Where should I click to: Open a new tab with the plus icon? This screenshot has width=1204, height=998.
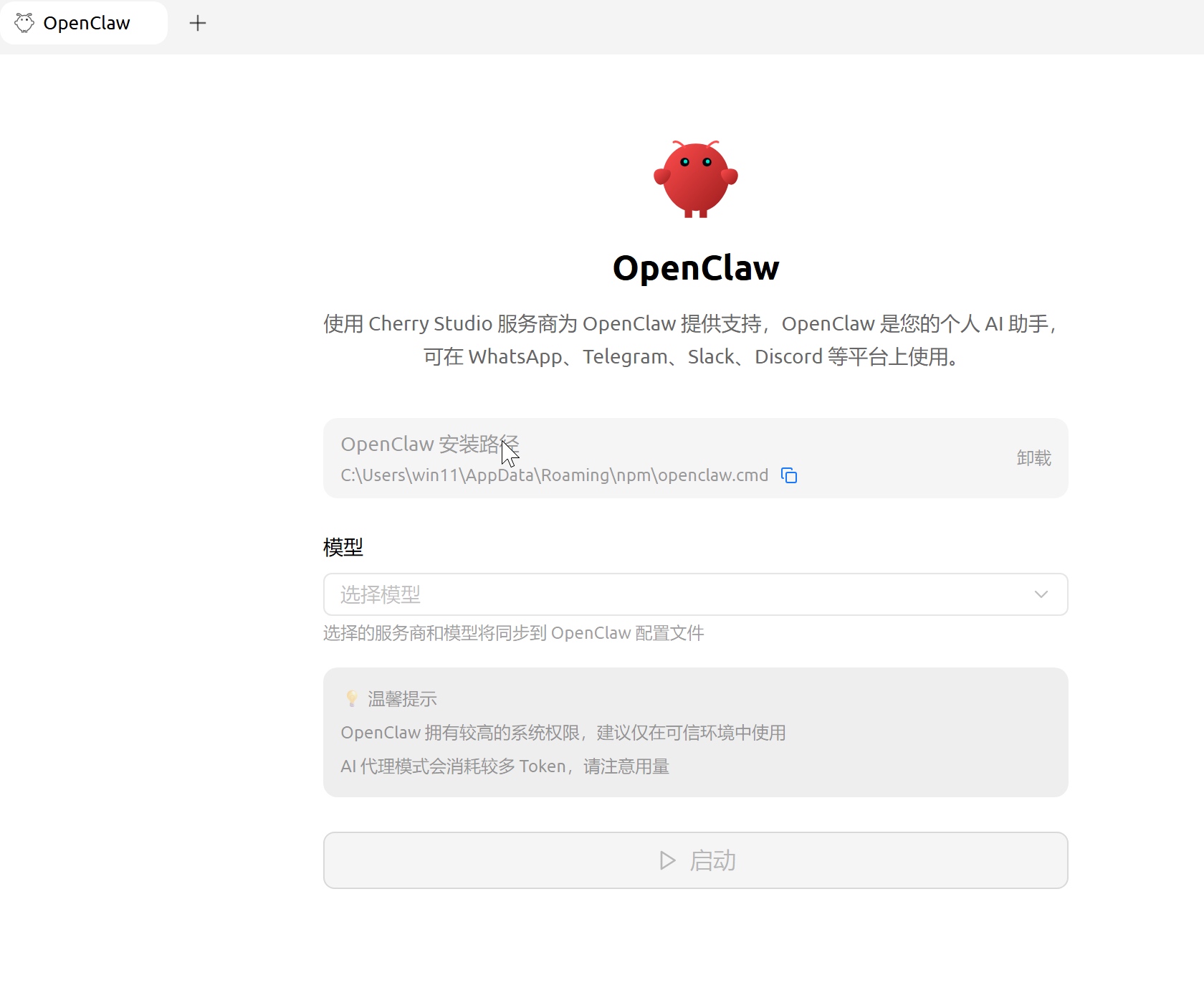pos(198,23)
